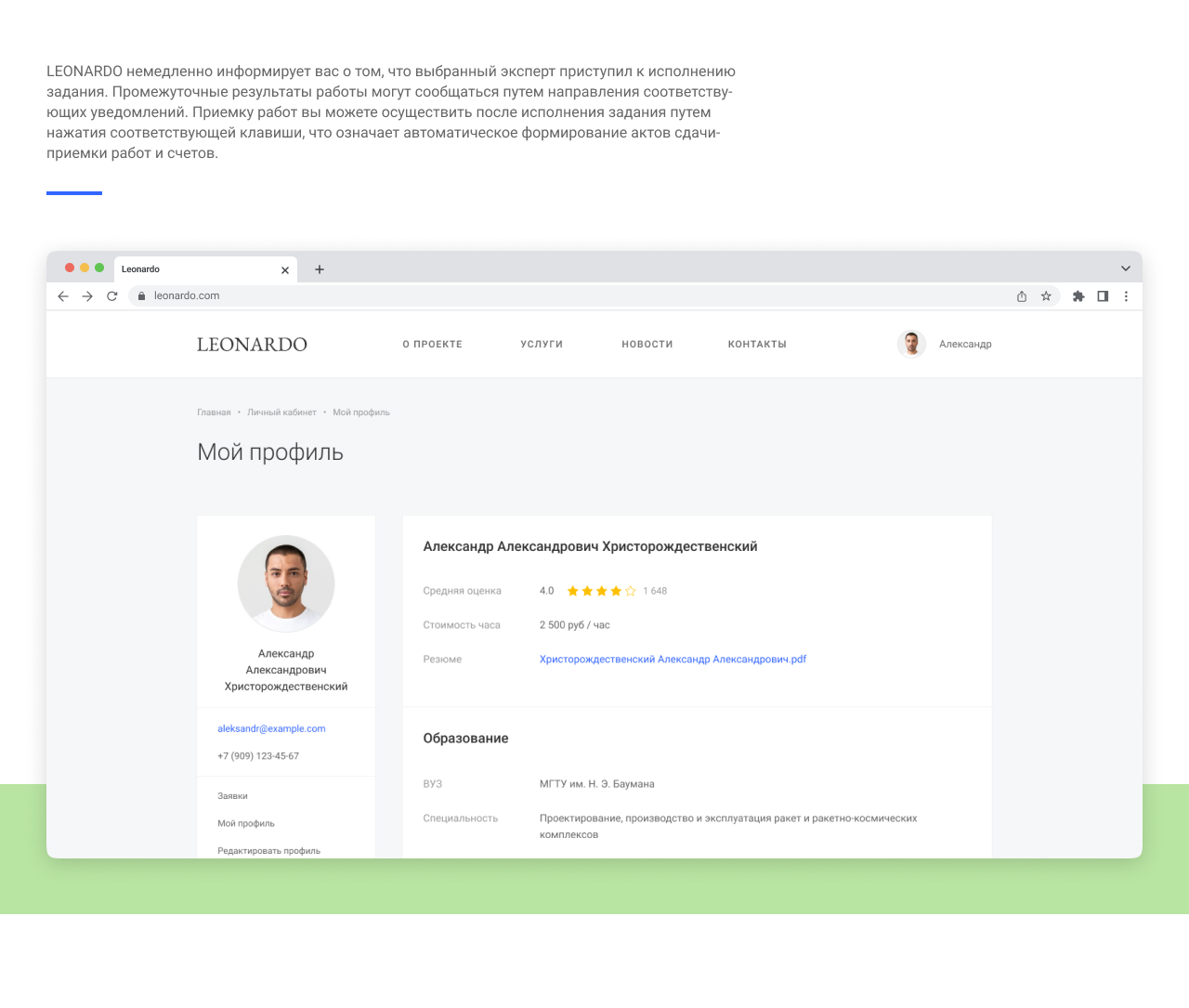1189x1008 pixels.
Task: Open new tab with plus button
Action: (320, 269)
